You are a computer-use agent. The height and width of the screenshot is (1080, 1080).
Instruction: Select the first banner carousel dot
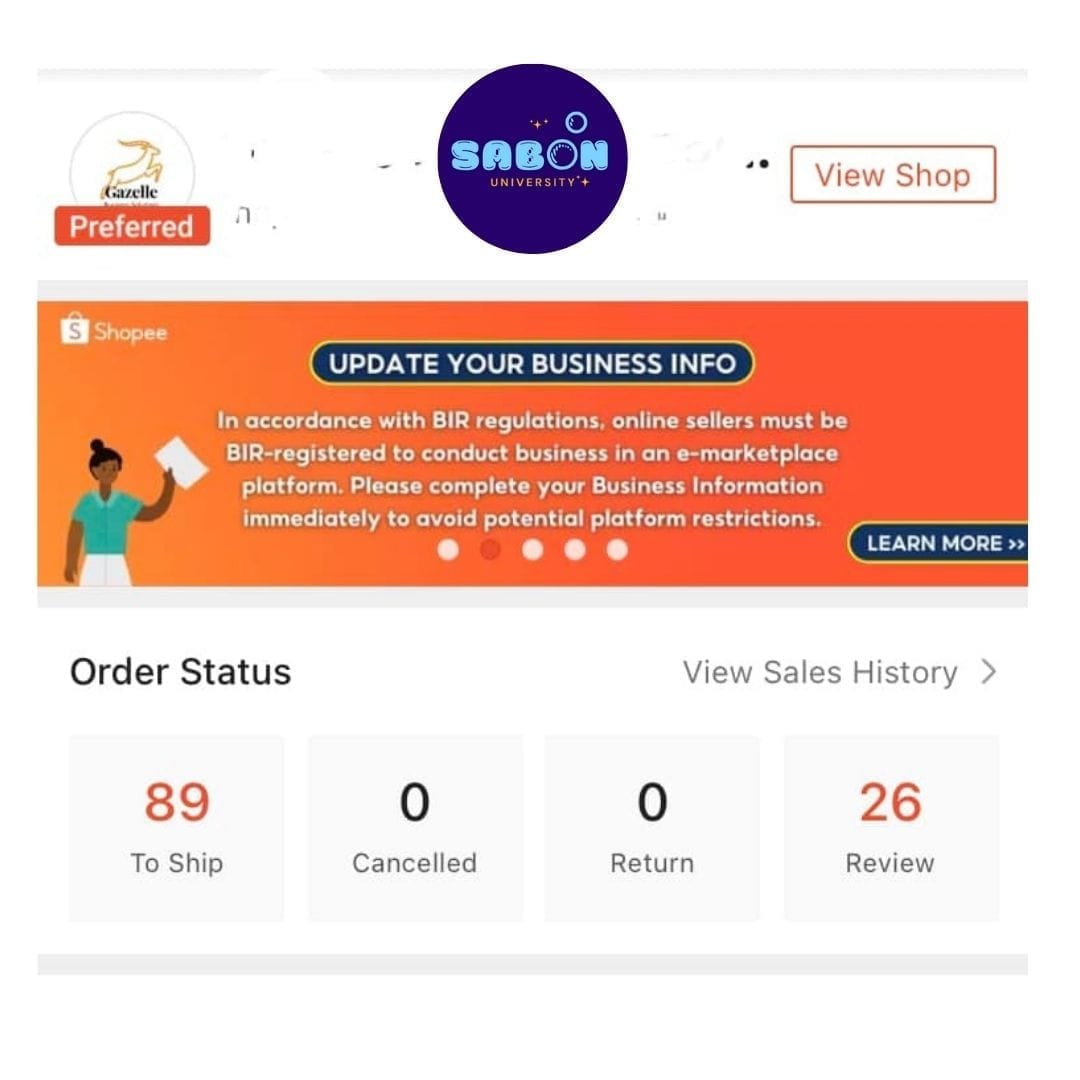pos(448,550)
